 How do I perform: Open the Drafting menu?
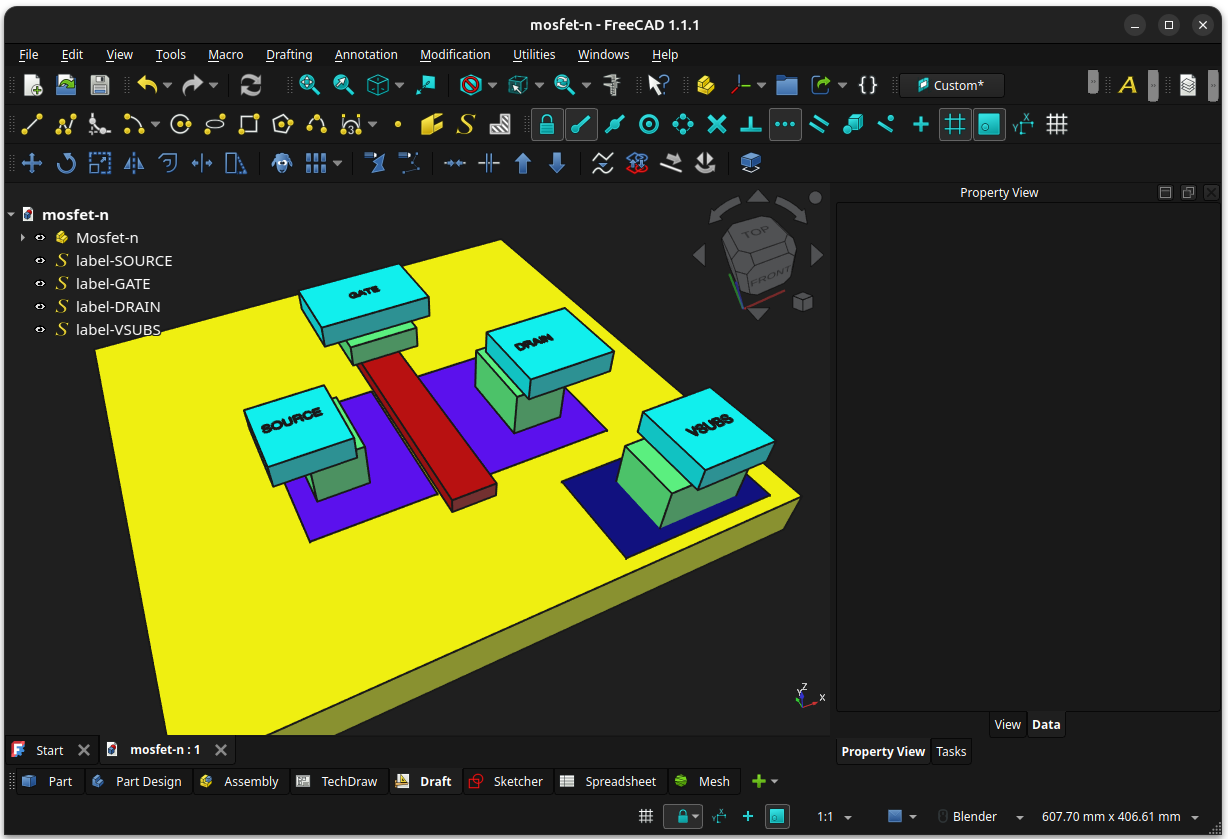(289, 55)
